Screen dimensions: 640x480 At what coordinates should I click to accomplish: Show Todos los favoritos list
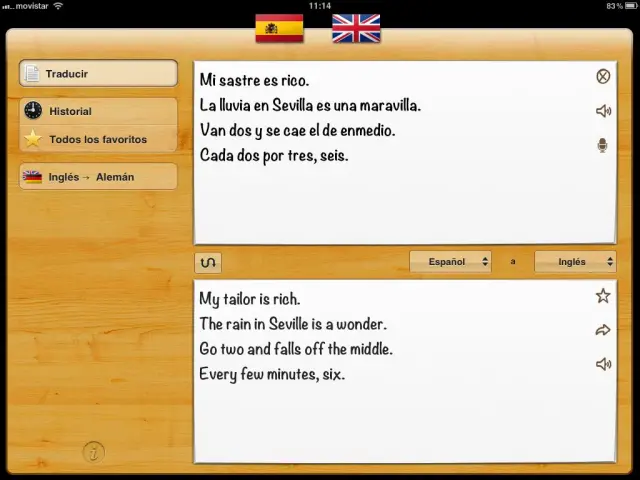click(x=98, y=139)
